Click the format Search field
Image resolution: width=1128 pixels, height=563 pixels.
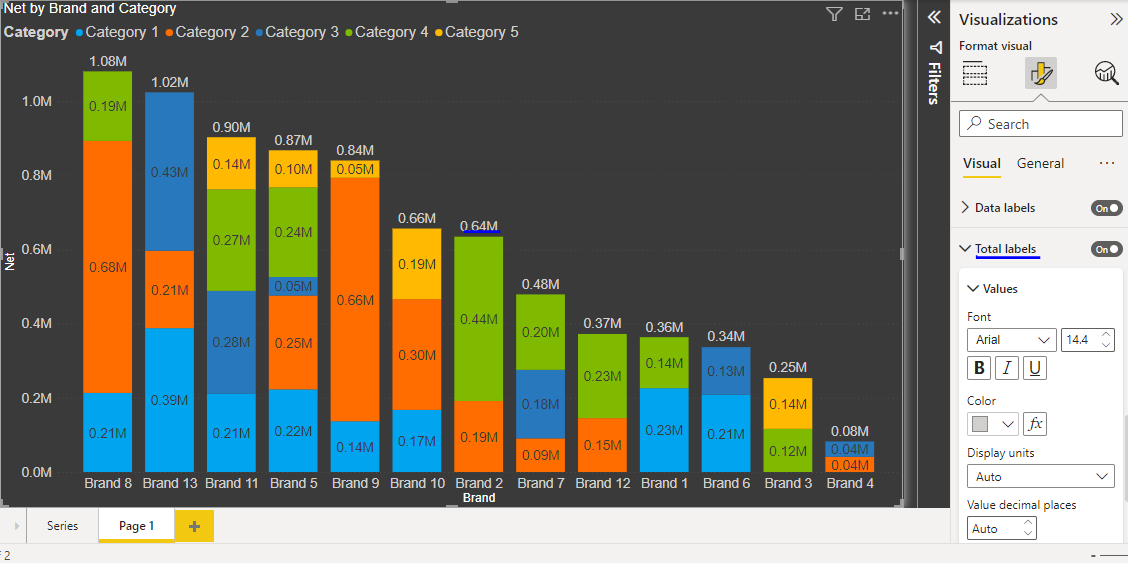(1041, 124)
